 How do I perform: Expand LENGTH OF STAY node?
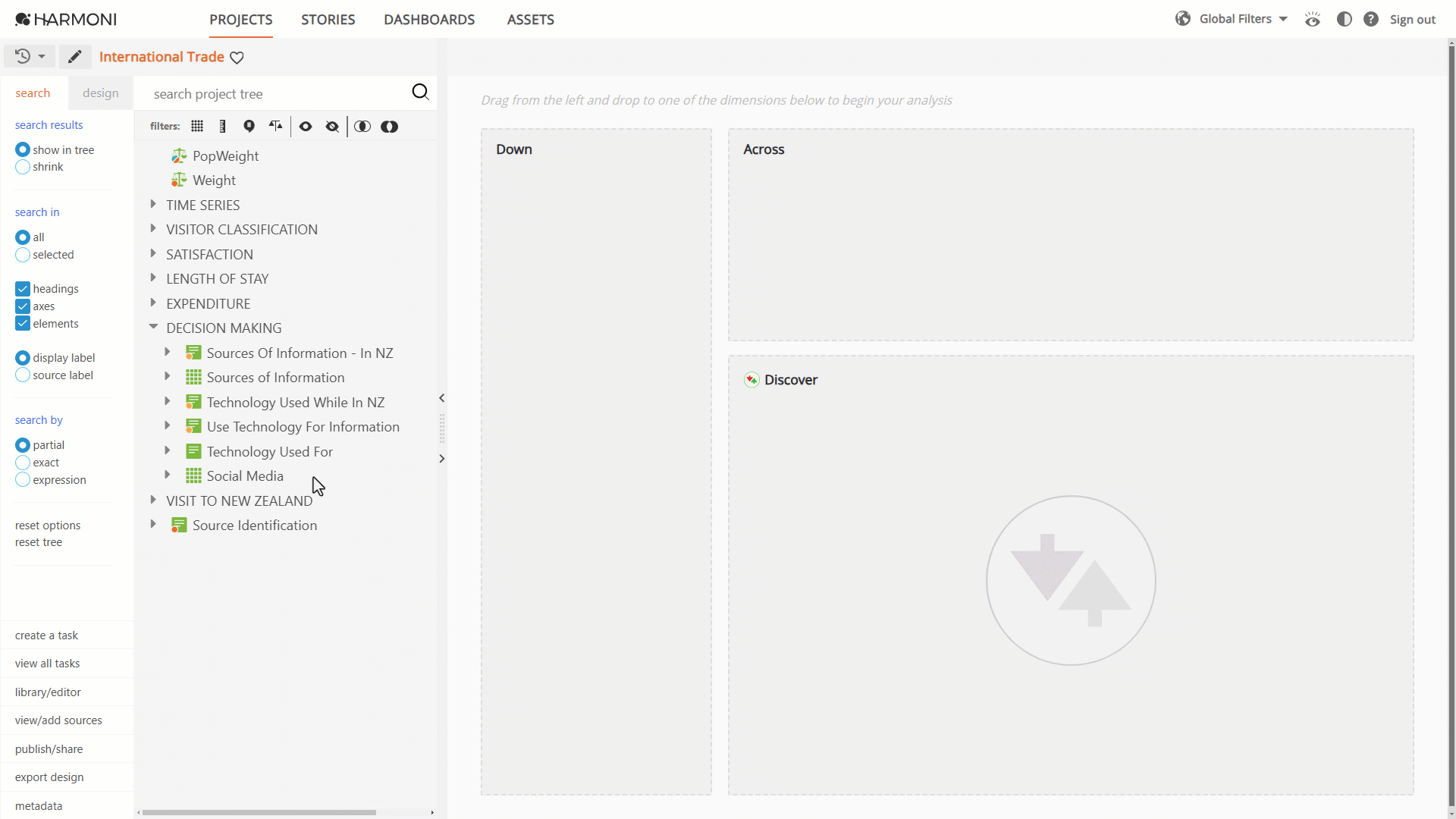153,278
